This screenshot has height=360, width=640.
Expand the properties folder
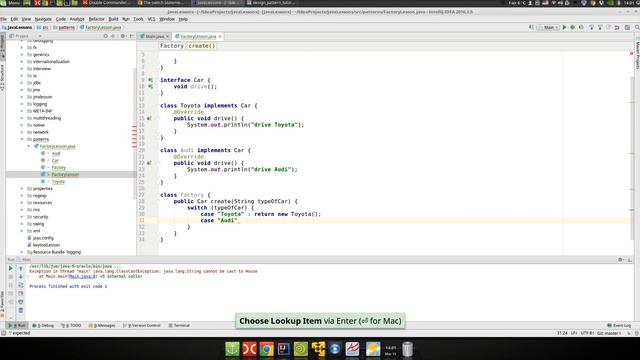click(22, 189)
